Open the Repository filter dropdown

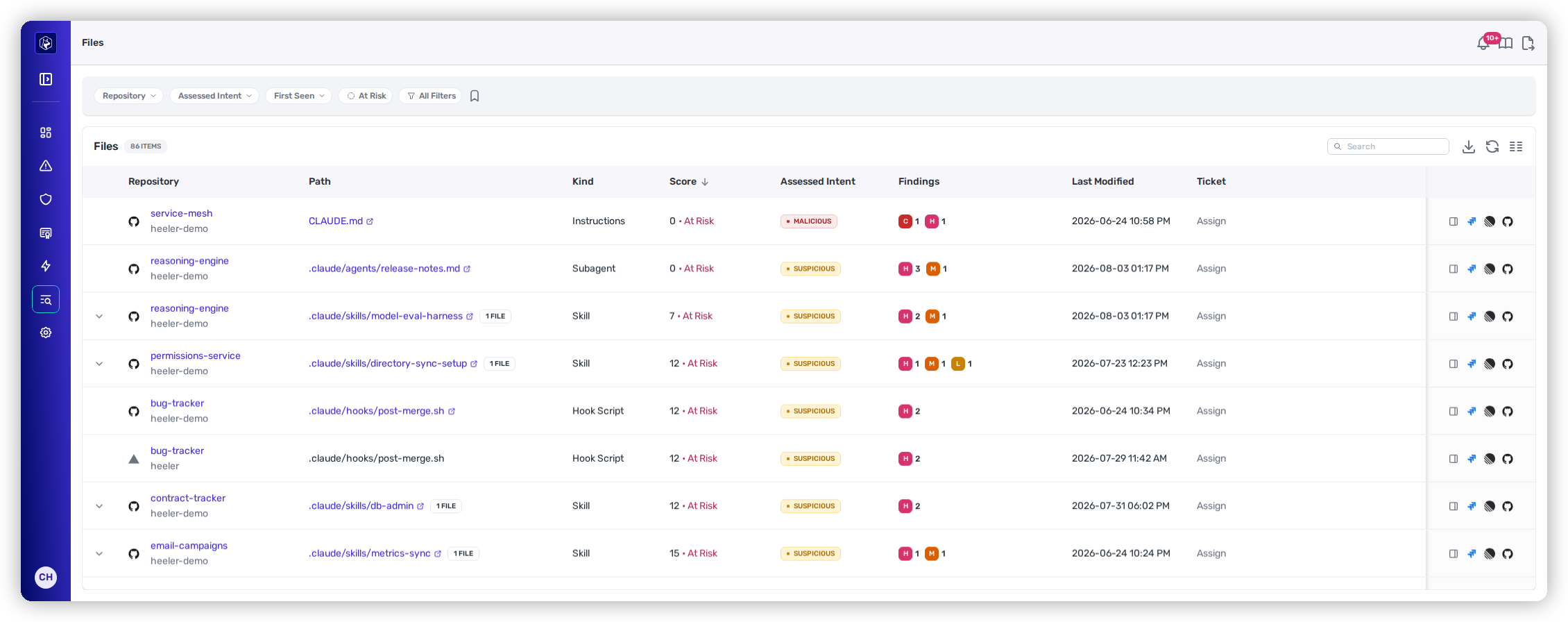pyautogui.click(x=129, y=96)
